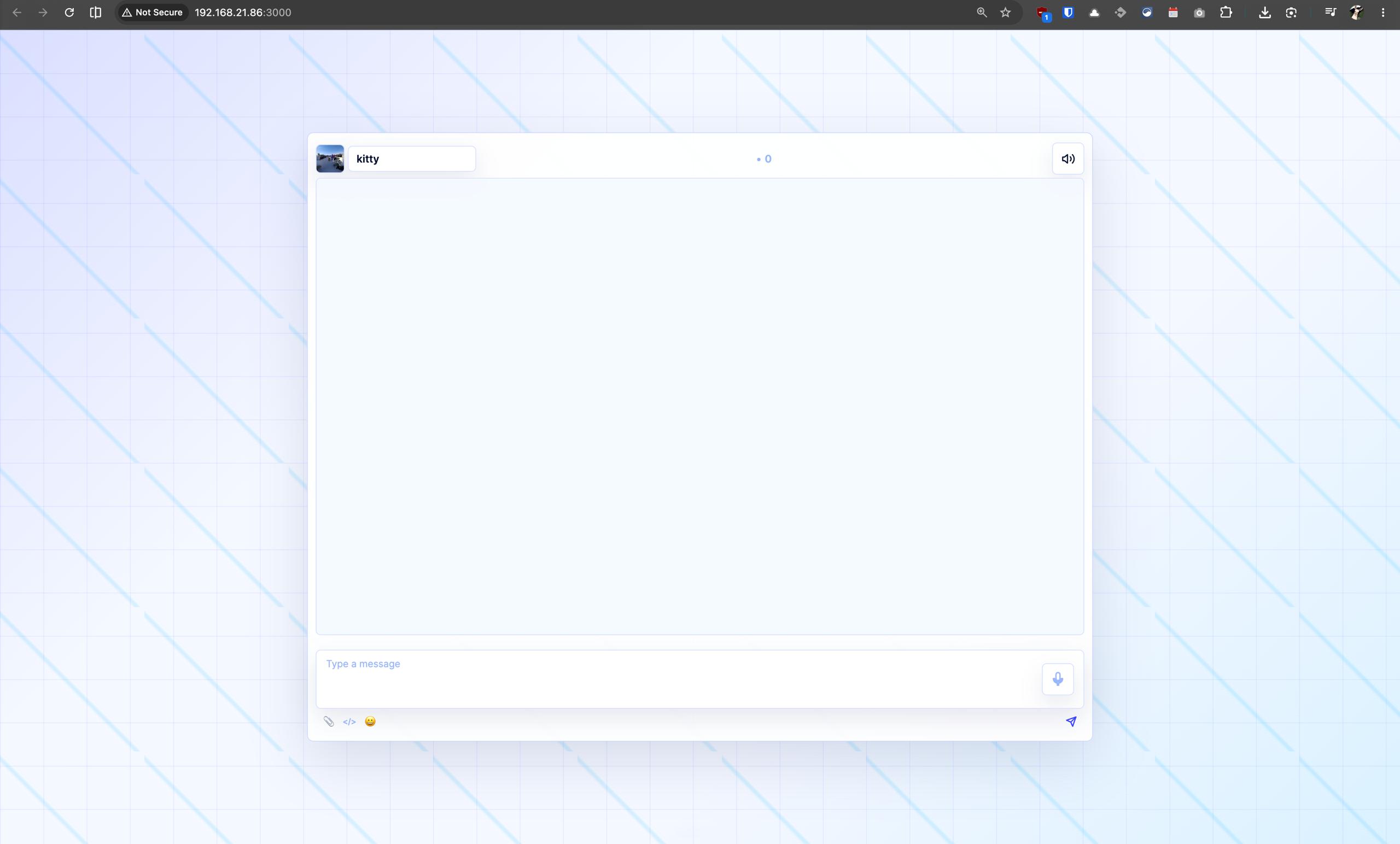Screen dimensions: 1400x844
Task: Insert code block with </> icon
Action: pyautogui.click(x=349, y=722)
